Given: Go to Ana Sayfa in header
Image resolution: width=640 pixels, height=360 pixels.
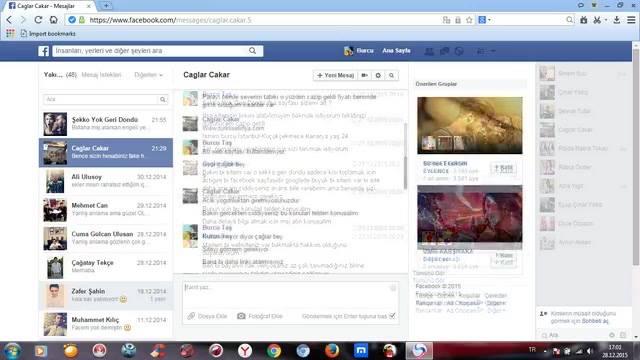Looking at the screenshot, I should [x=396, y=51].
